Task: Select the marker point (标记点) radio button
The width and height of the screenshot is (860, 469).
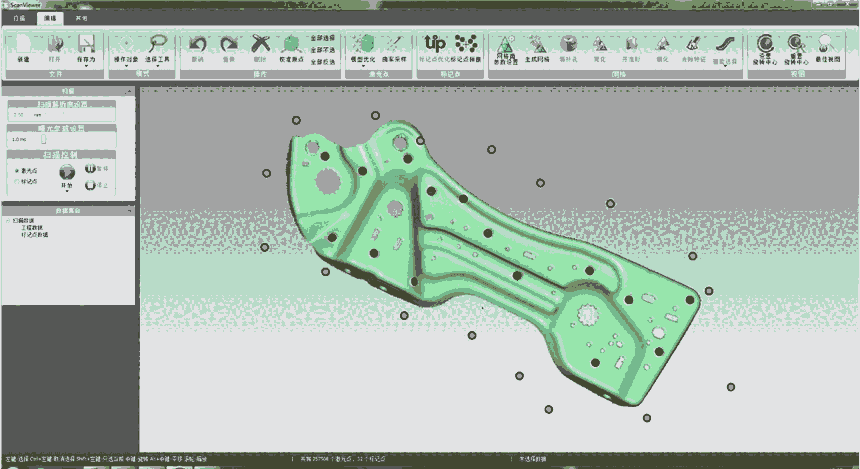Action: tap(18, 182)
